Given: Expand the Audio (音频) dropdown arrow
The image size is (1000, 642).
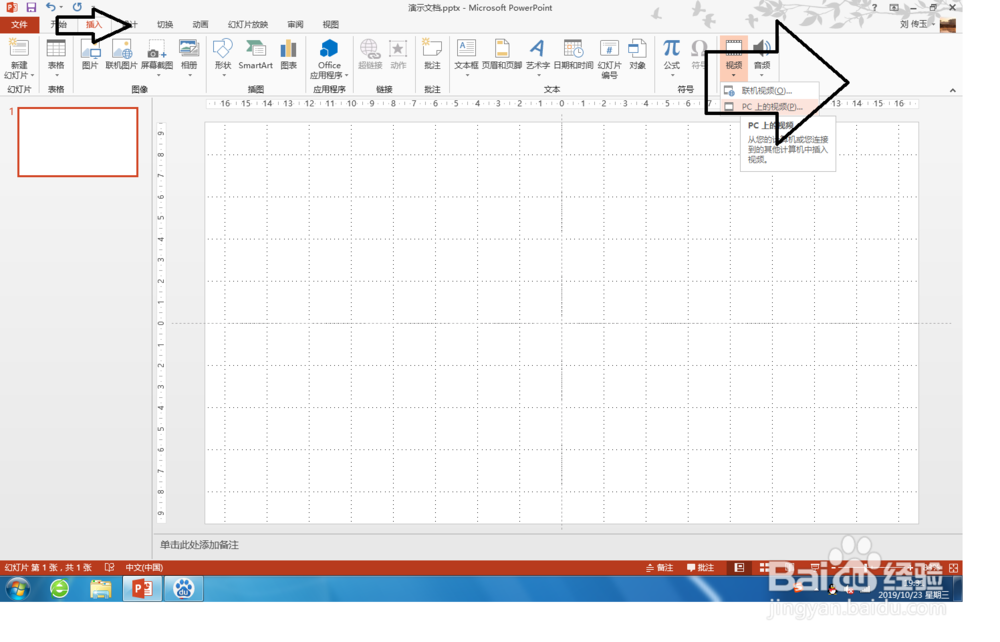Looking at the screenshot, I should (761, 75).
